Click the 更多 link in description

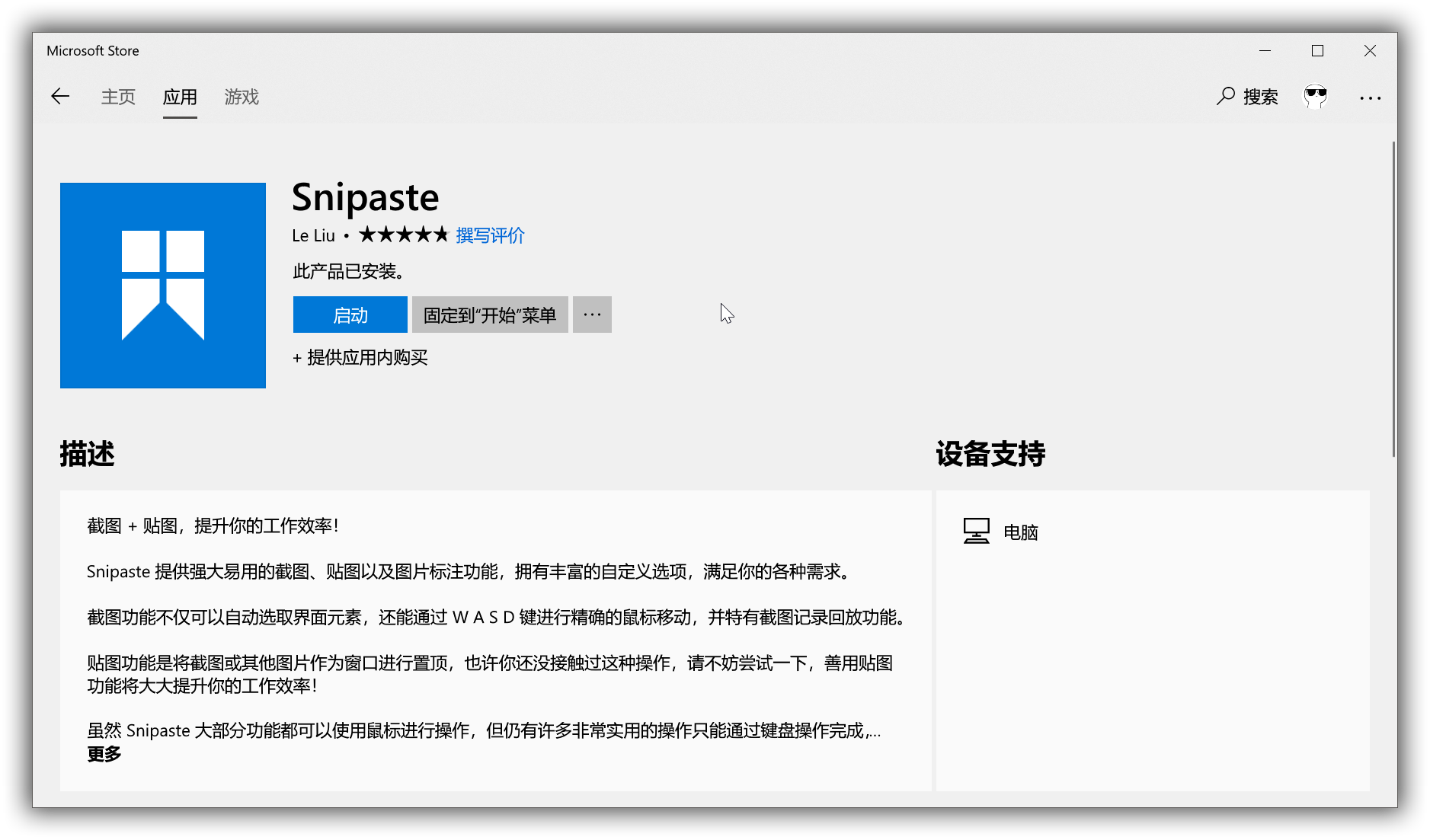(104, 754)
